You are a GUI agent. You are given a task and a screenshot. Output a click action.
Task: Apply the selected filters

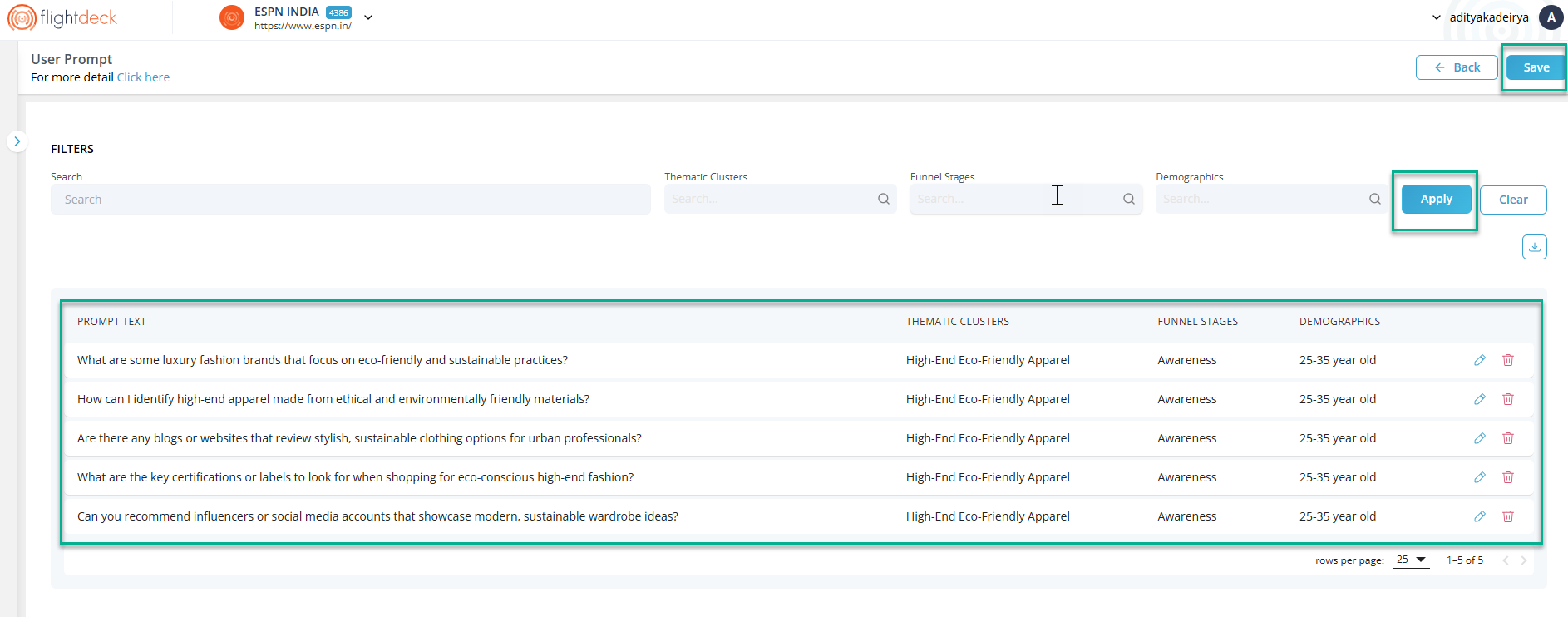pos(1436,200)
